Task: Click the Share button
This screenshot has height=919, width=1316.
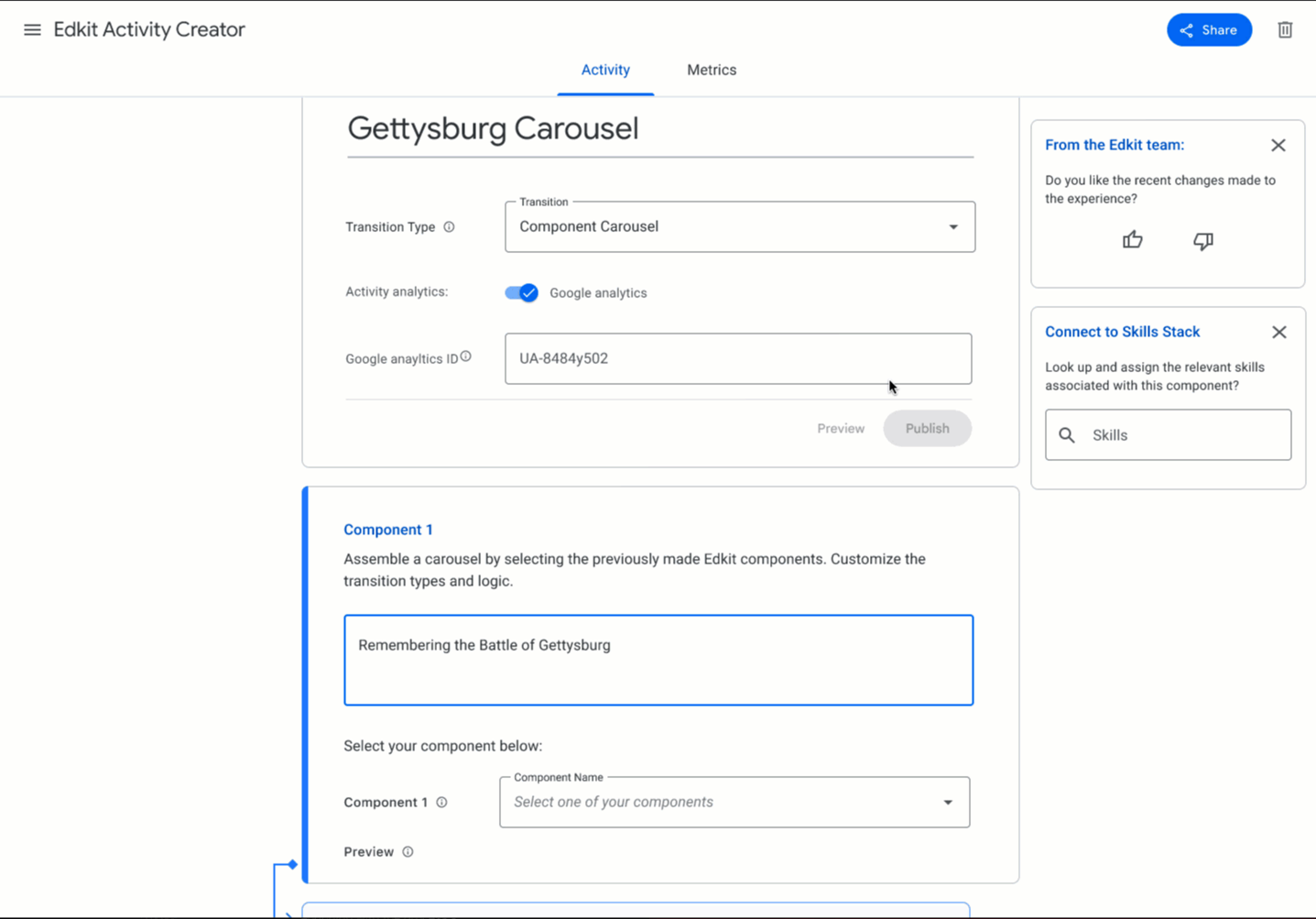Action: [x=1209, y=30]
